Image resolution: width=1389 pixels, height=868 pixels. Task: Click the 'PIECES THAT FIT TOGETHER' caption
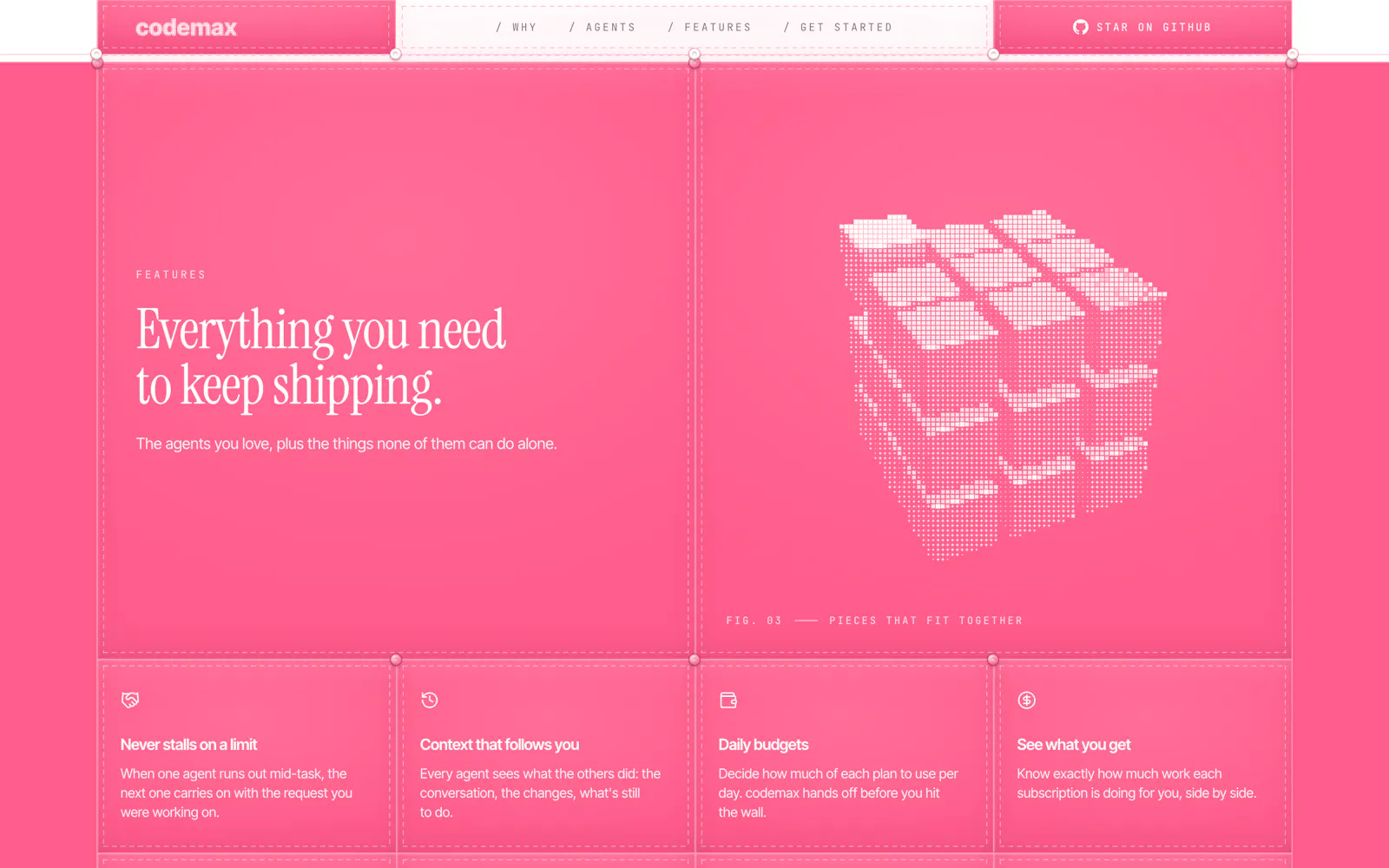pyautogui.click(x=926, y=621)
